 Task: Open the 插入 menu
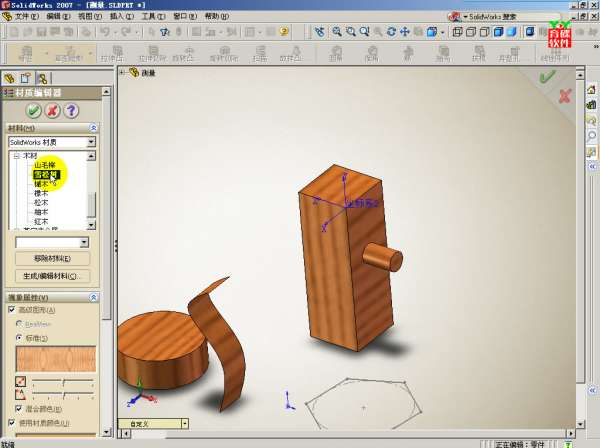[x=120, y=17]
